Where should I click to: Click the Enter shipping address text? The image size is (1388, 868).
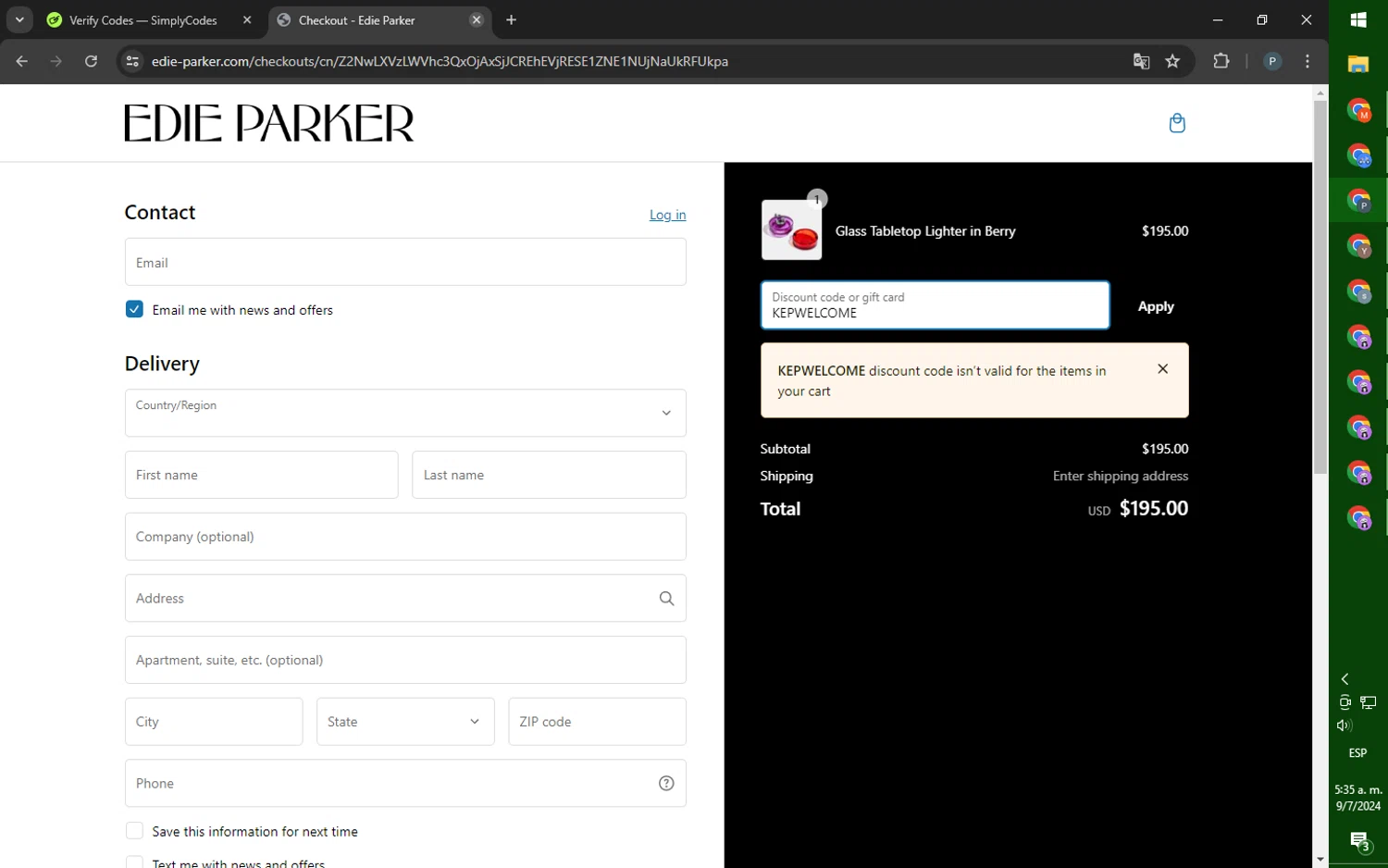coord(1121,477)
